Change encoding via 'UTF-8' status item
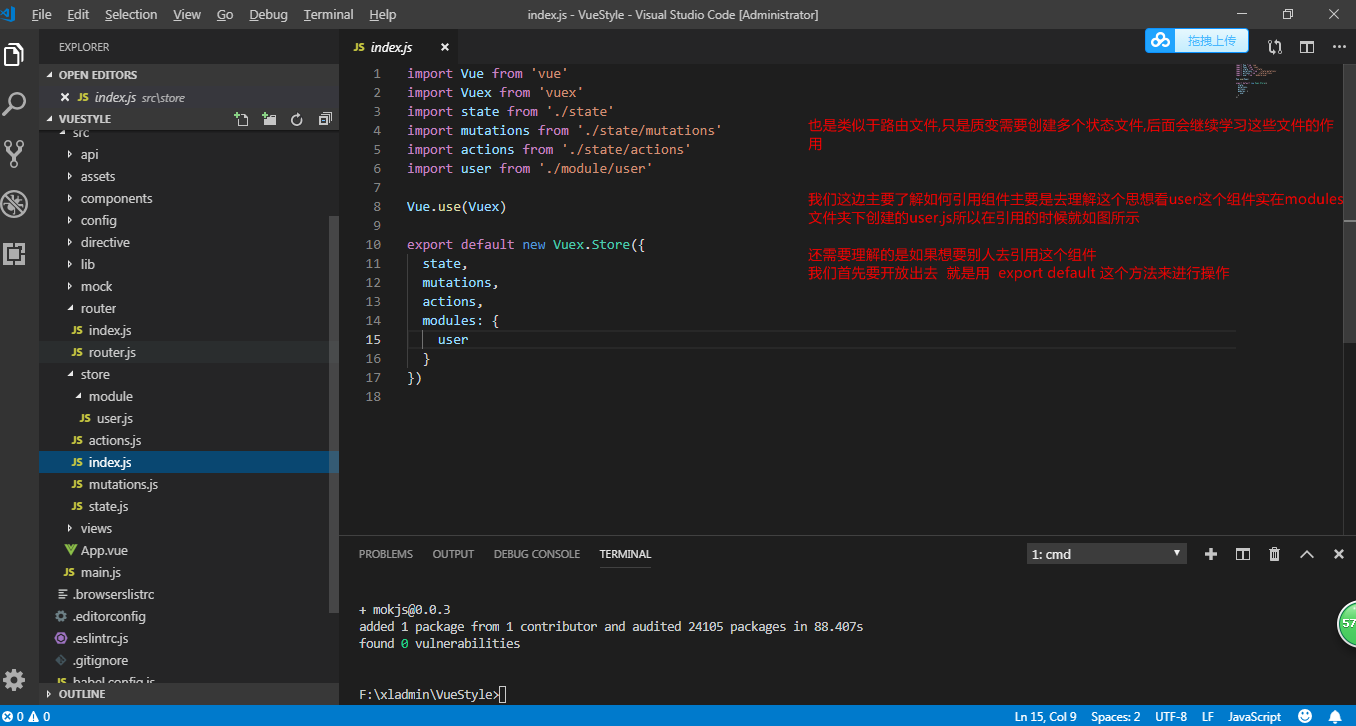 coord(1171,716)
